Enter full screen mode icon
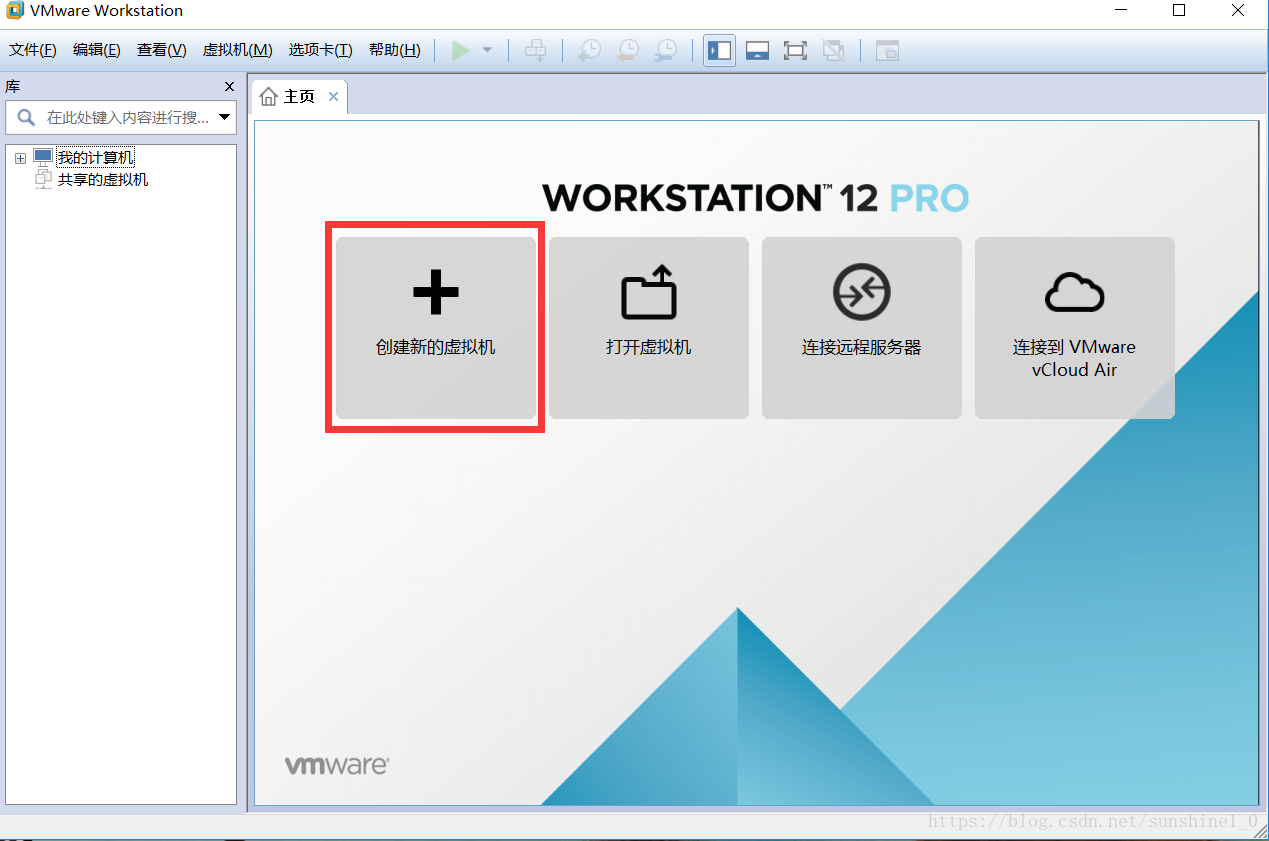 tap(795, 50)
